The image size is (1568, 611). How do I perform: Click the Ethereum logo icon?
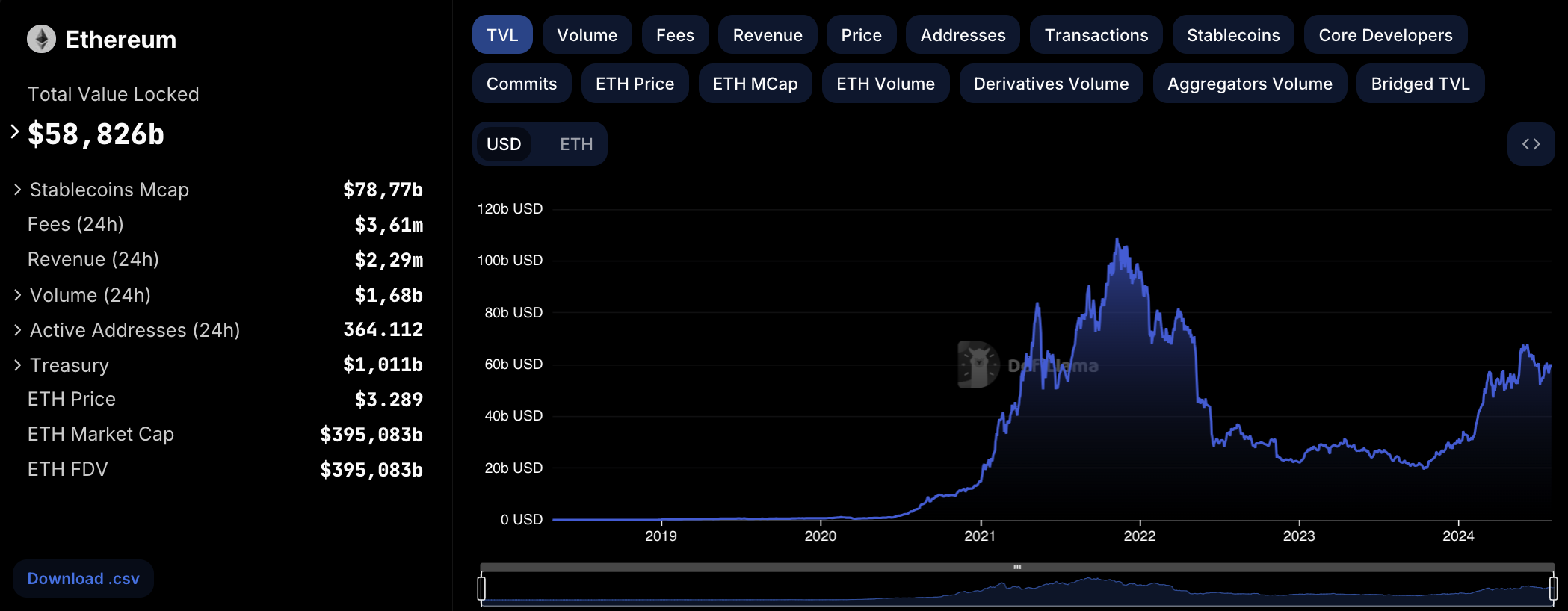click(42, 39)
